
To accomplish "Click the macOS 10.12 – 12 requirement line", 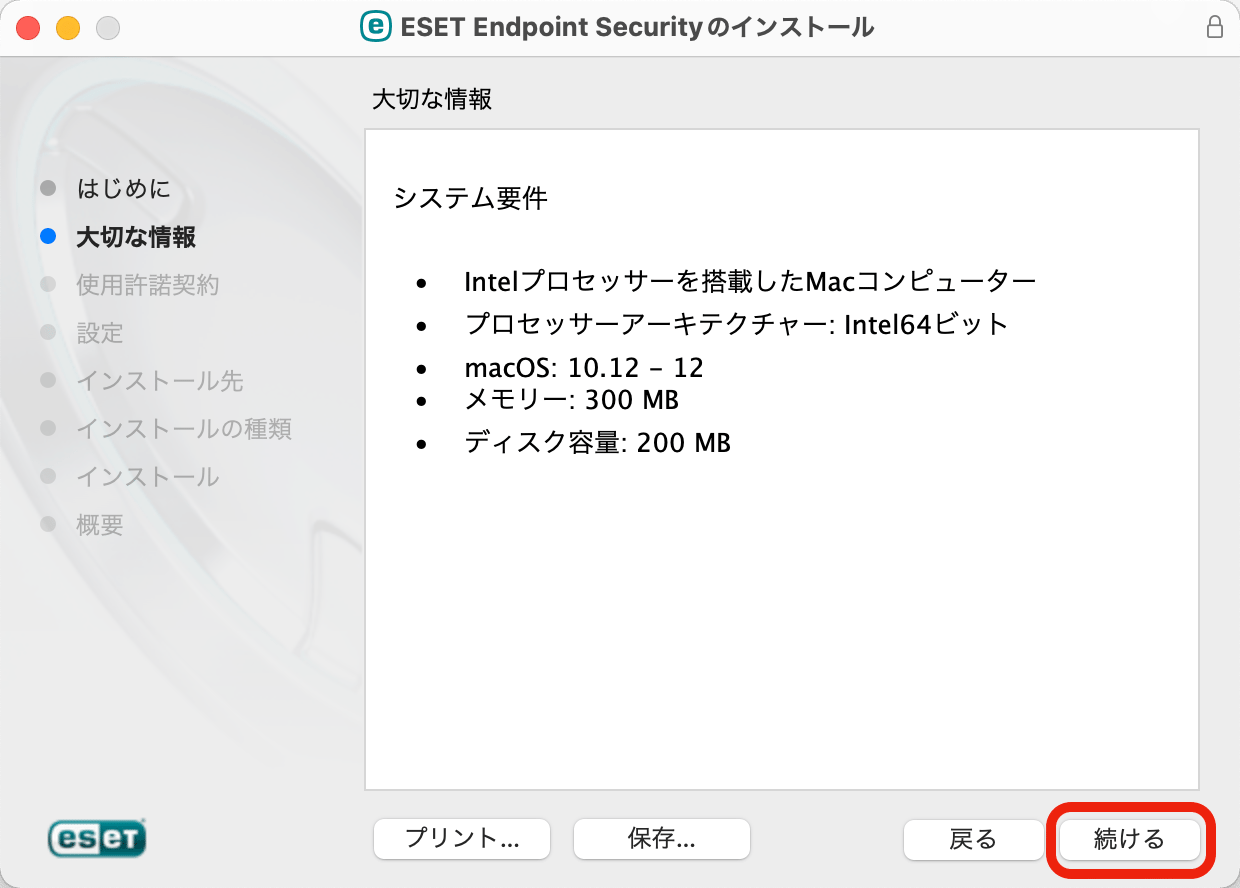I will (583, 367).
